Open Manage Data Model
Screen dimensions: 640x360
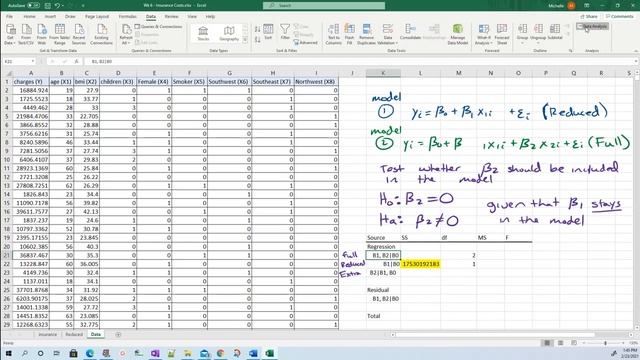point(458,34)
